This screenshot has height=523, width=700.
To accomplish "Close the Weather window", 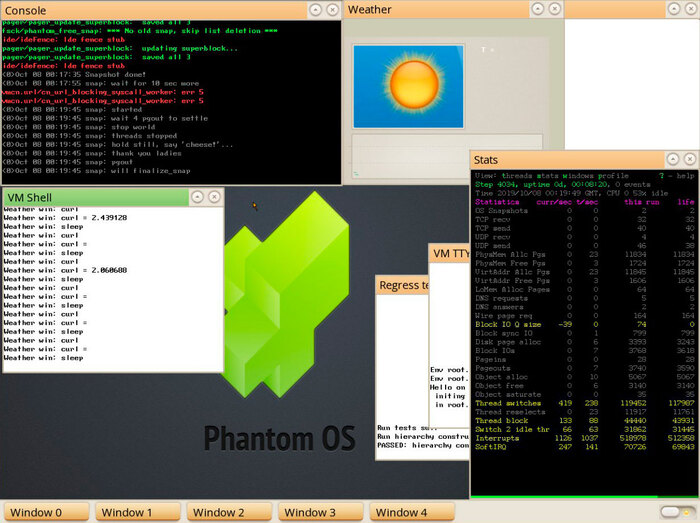I will point(557,9).
